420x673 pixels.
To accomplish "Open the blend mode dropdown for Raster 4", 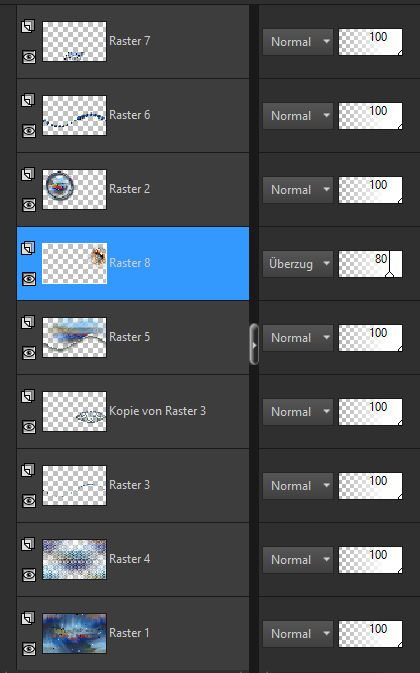I will [298, 560].
